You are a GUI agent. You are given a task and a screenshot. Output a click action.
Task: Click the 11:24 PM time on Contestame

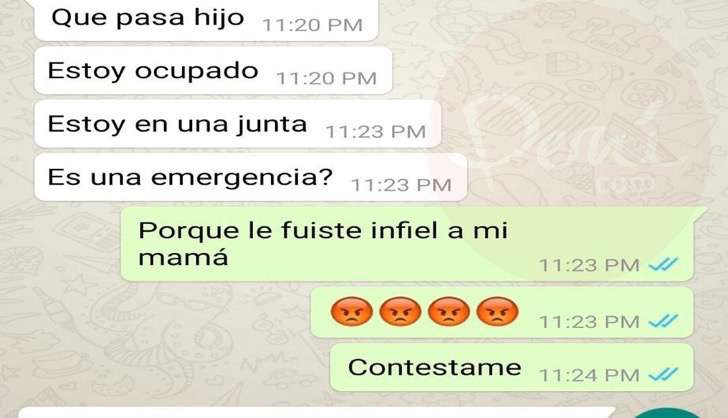(589, 375)
